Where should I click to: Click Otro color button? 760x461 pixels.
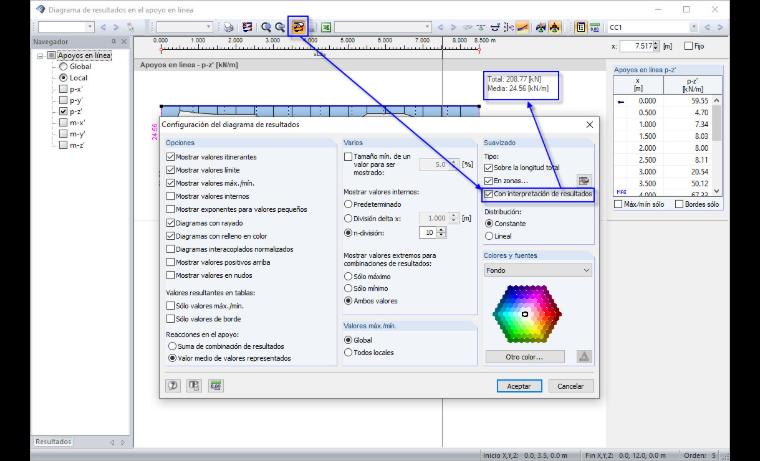(524, 357)
